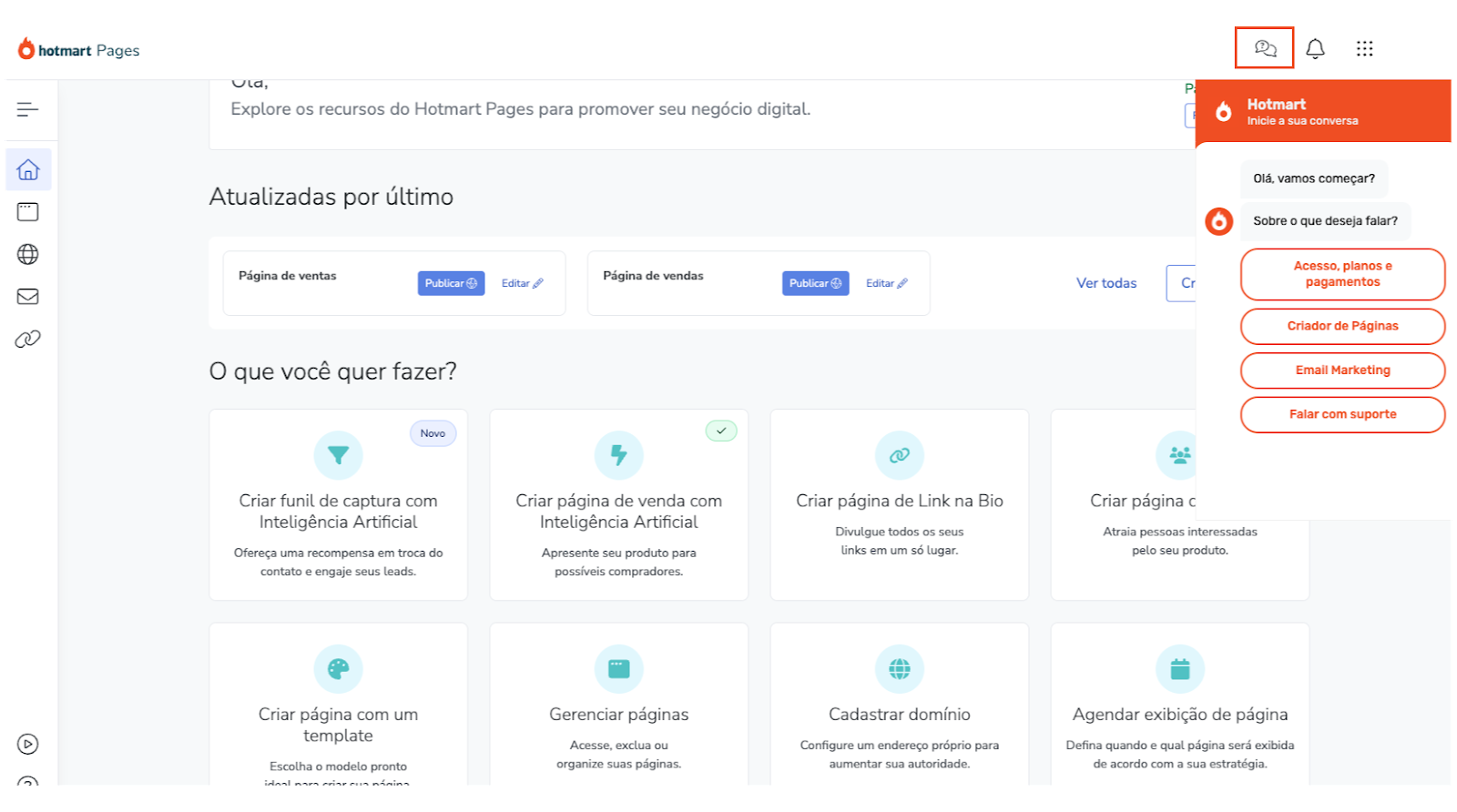Open the apps grid menu
Screen dimensions: 1457x812
pos(1364,48)
